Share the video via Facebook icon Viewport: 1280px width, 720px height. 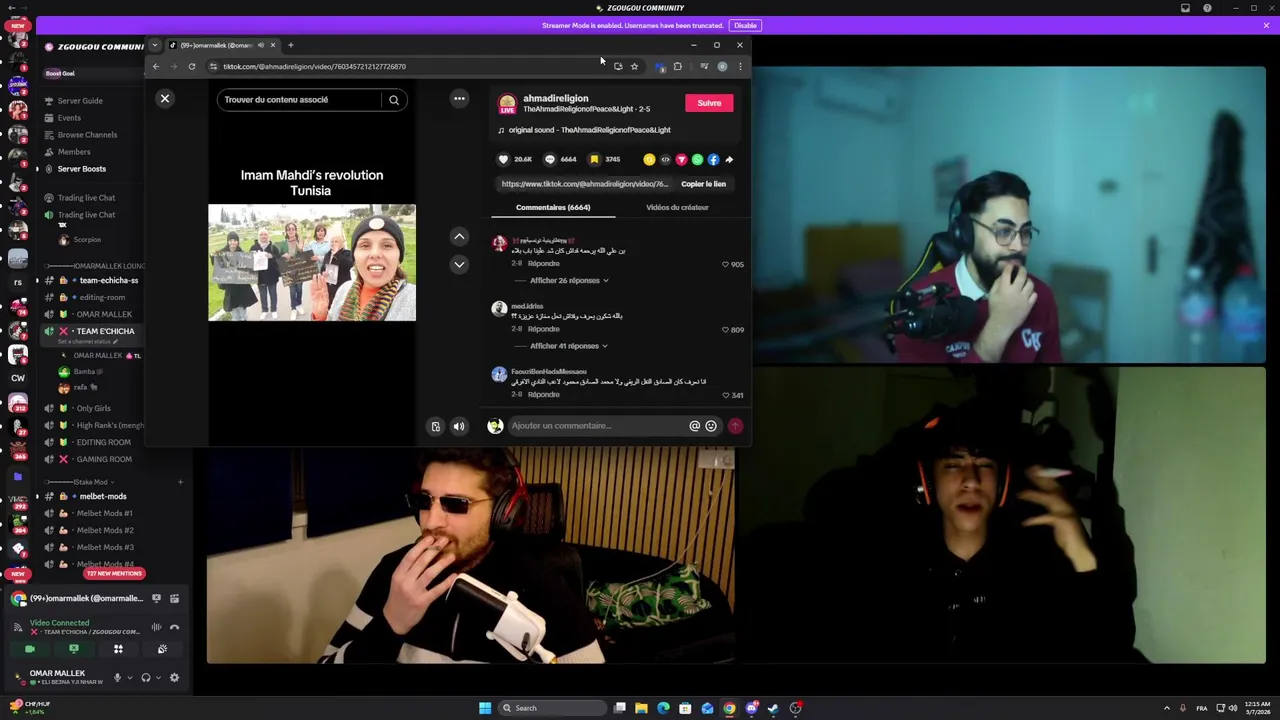pos(713,159)
